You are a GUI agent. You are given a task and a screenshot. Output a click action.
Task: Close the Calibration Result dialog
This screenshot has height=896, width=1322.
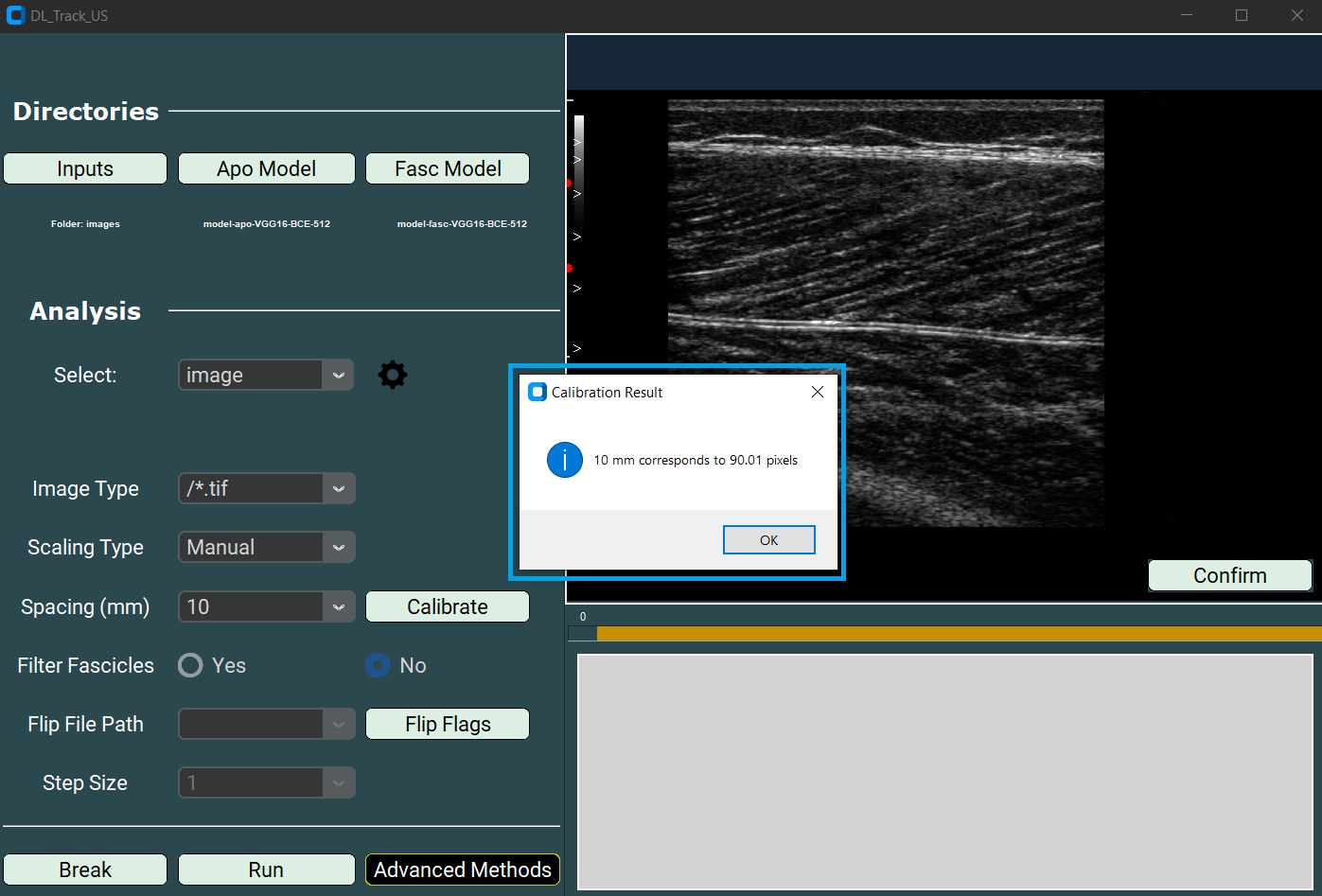(x=817, y=392)
